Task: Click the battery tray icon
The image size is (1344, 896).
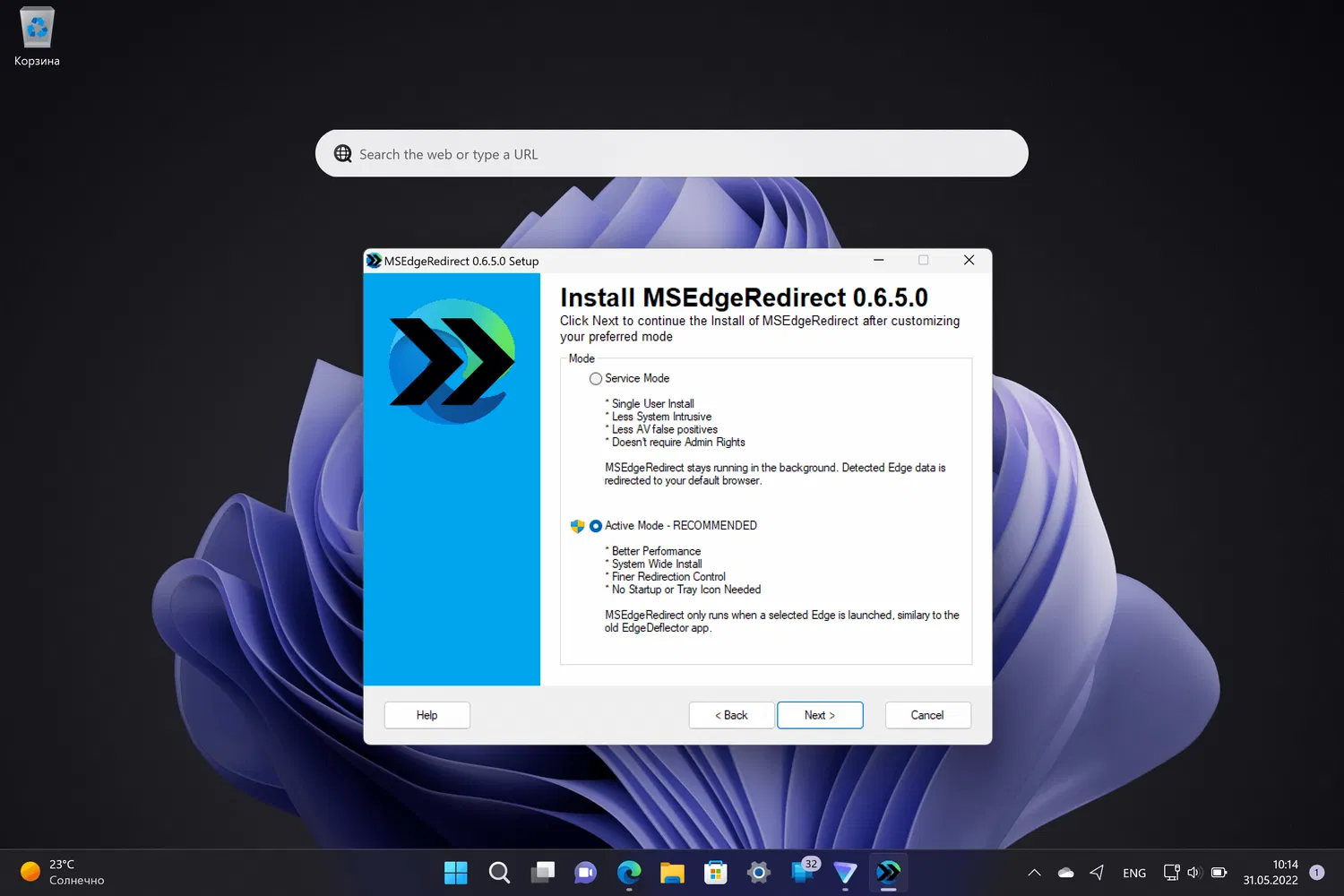Action: (x=1219, y=873)
